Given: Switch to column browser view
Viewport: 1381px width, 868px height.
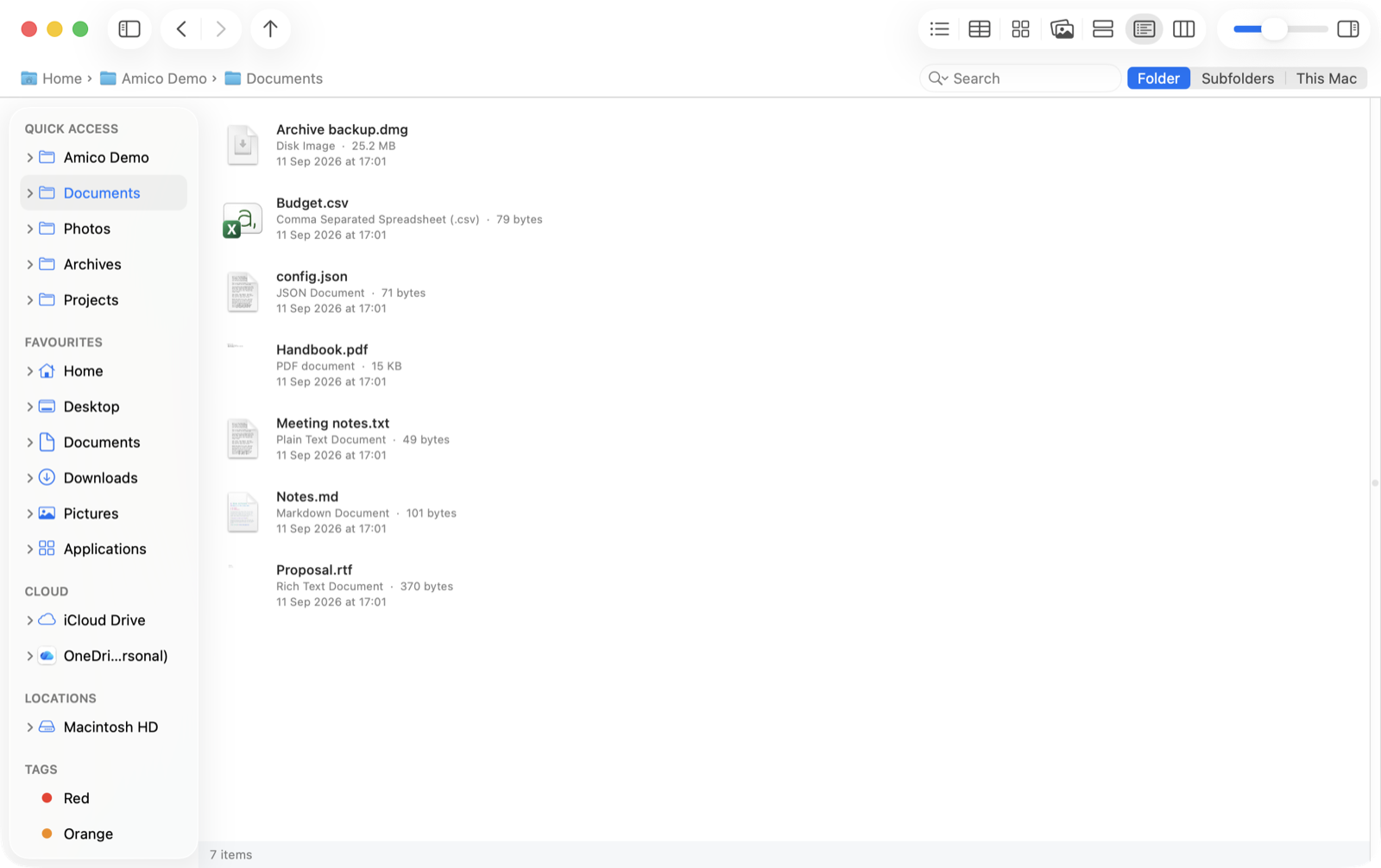Looking at the screenshot, I should pyautogui.click(x=1184, y=29).
